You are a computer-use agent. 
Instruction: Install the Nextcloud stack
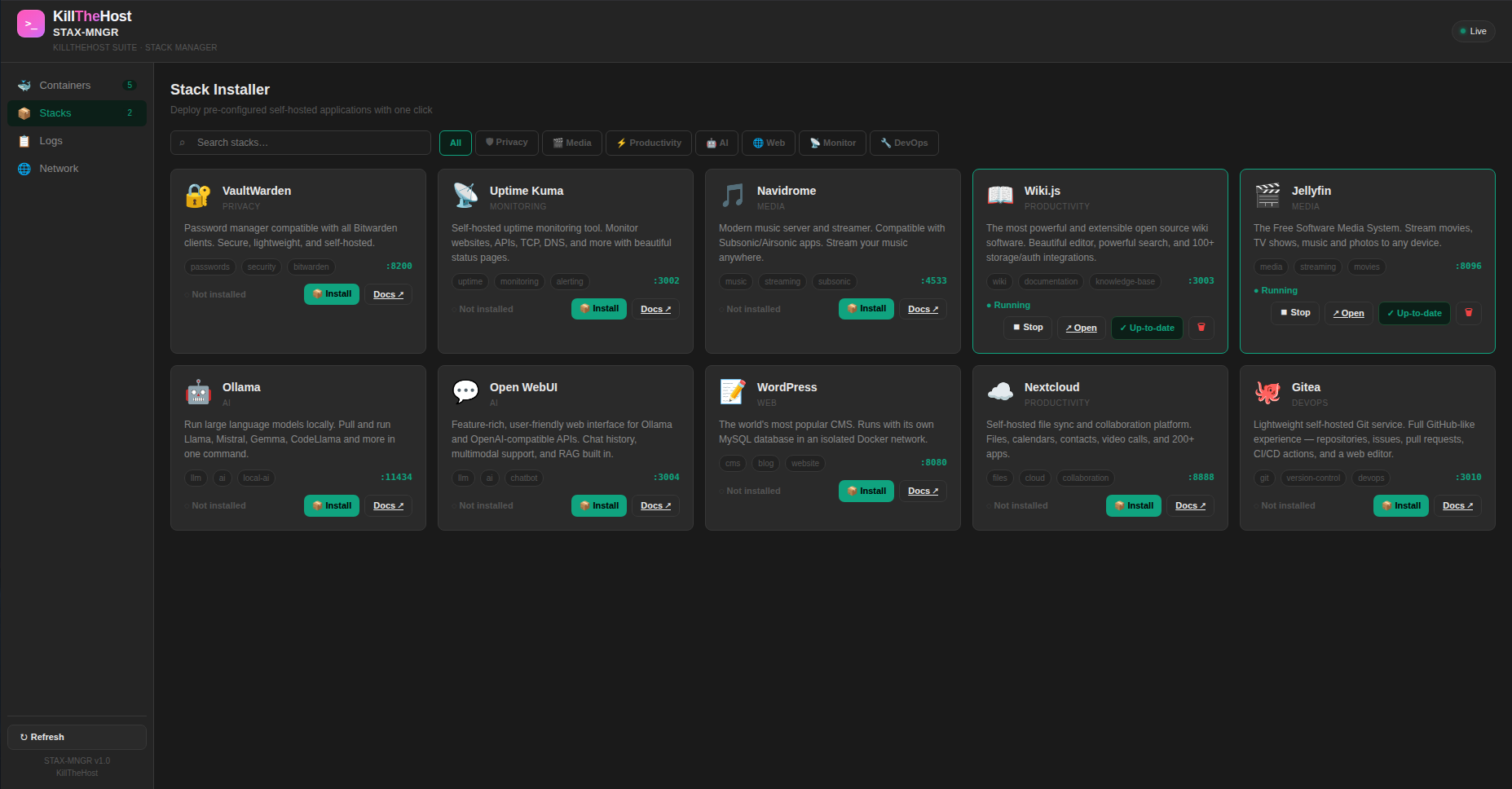click(x=1134, y=505)
